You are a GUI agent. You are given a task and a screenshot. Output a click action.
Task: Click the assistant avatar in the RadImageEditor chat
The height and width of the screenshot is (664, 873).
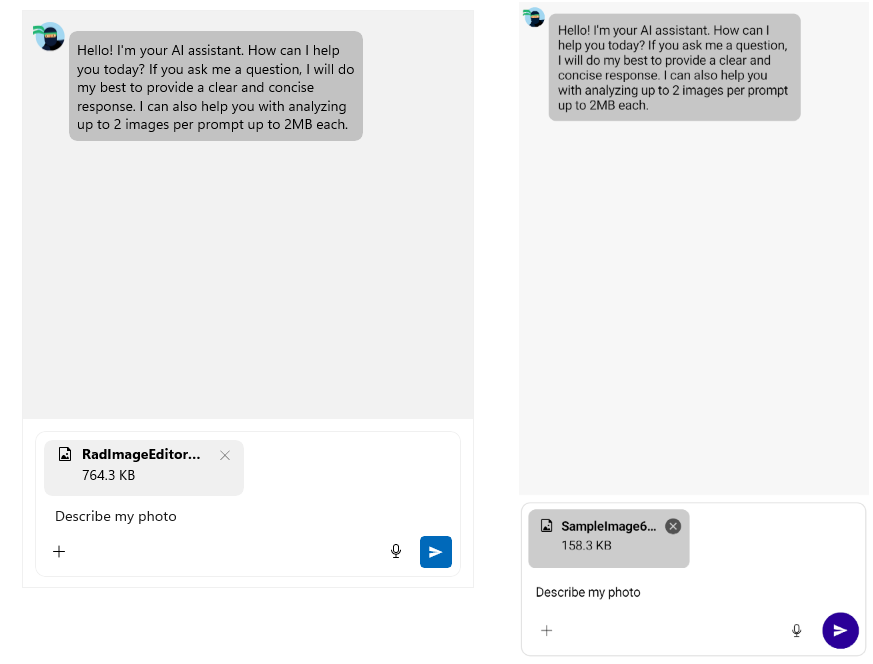[49, 37]
